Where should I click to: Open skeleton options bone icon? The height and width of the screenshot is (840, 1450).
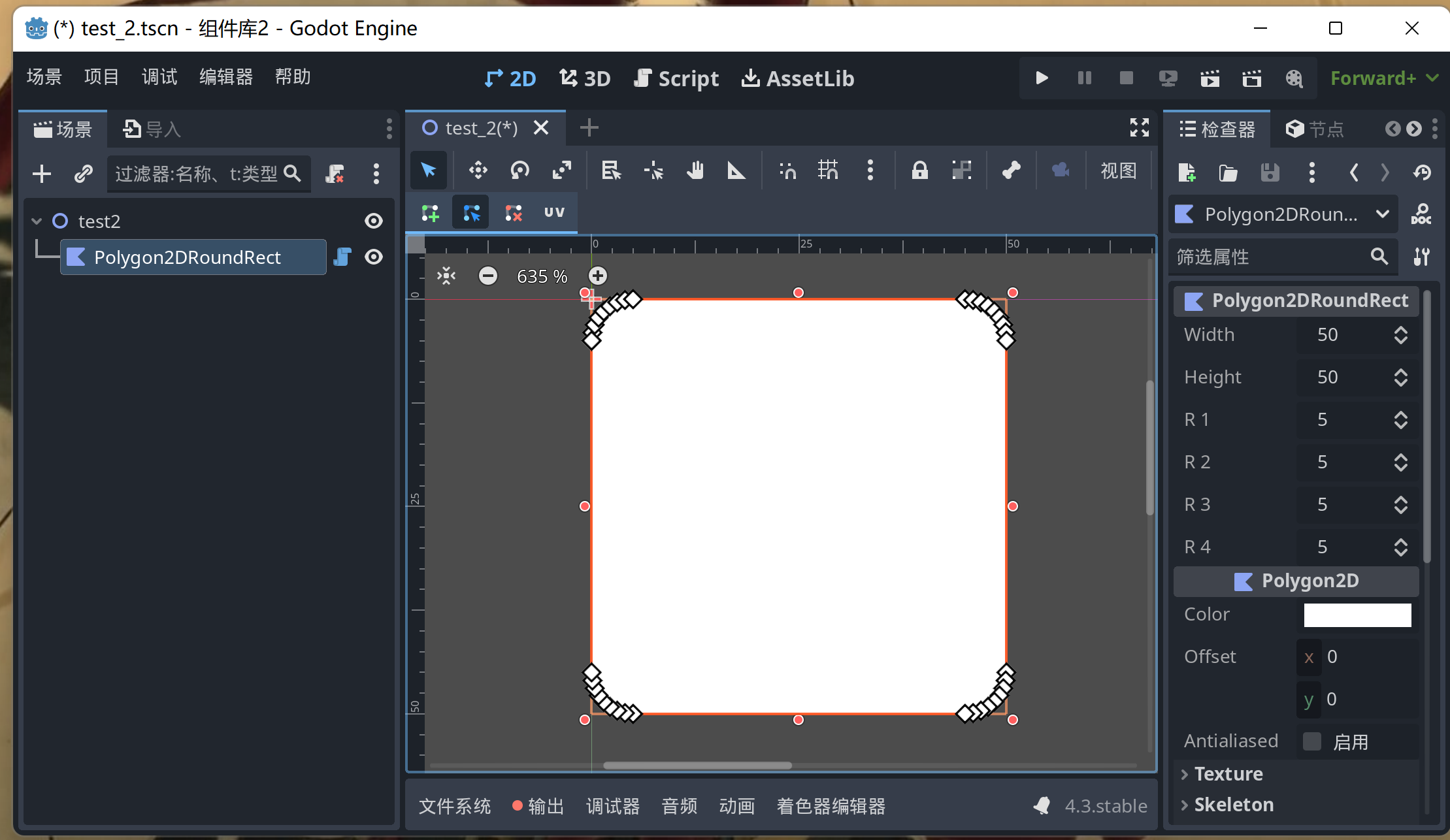[1011, 171]
